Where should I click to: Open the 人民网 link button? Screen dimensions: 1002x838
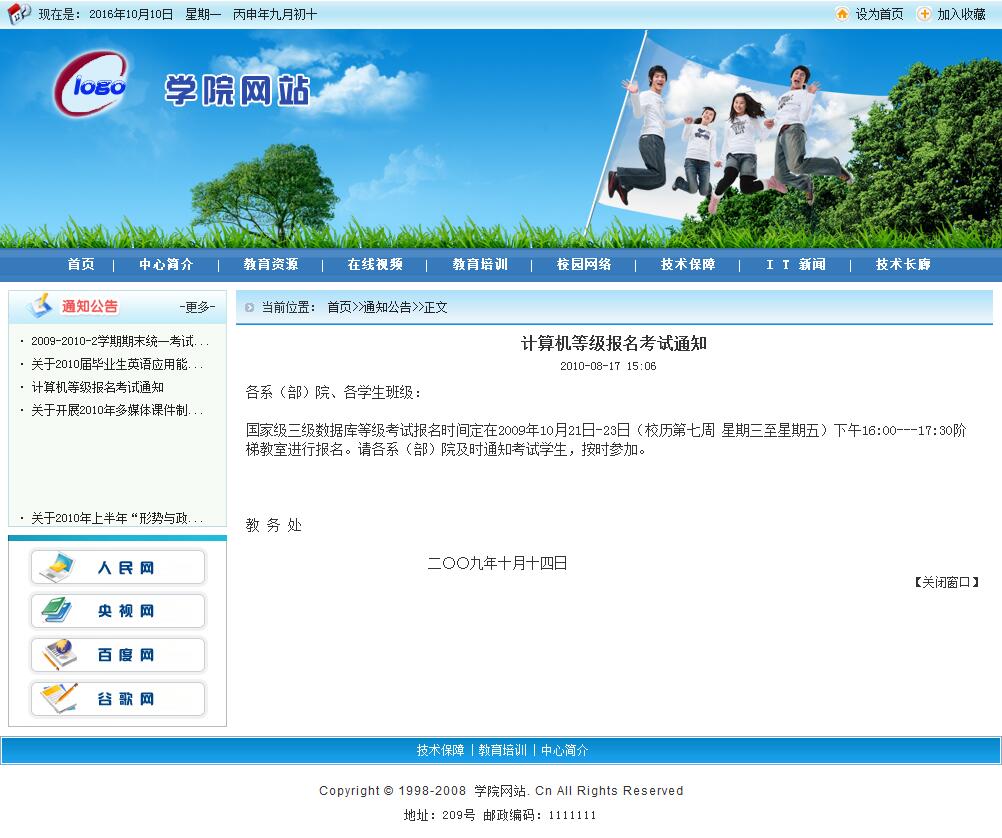coord(118,567)
